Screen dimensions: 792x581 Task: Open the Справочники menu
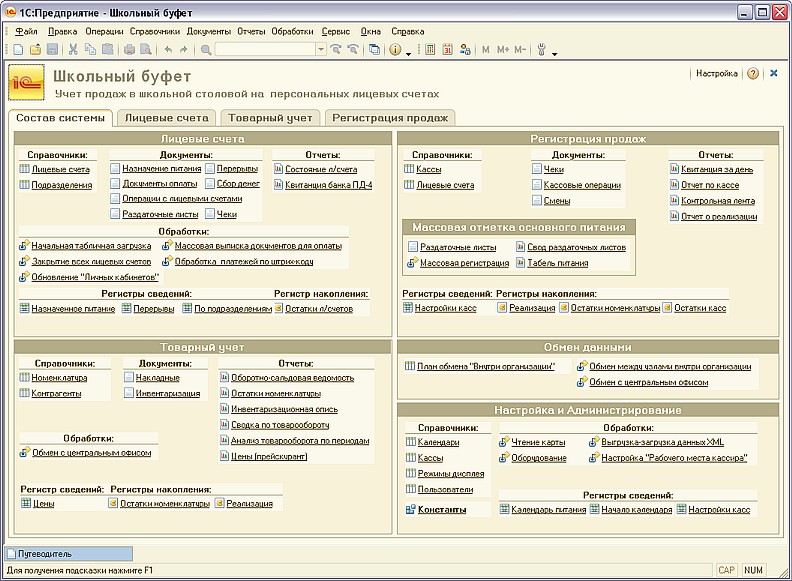[x=154, y=31]
